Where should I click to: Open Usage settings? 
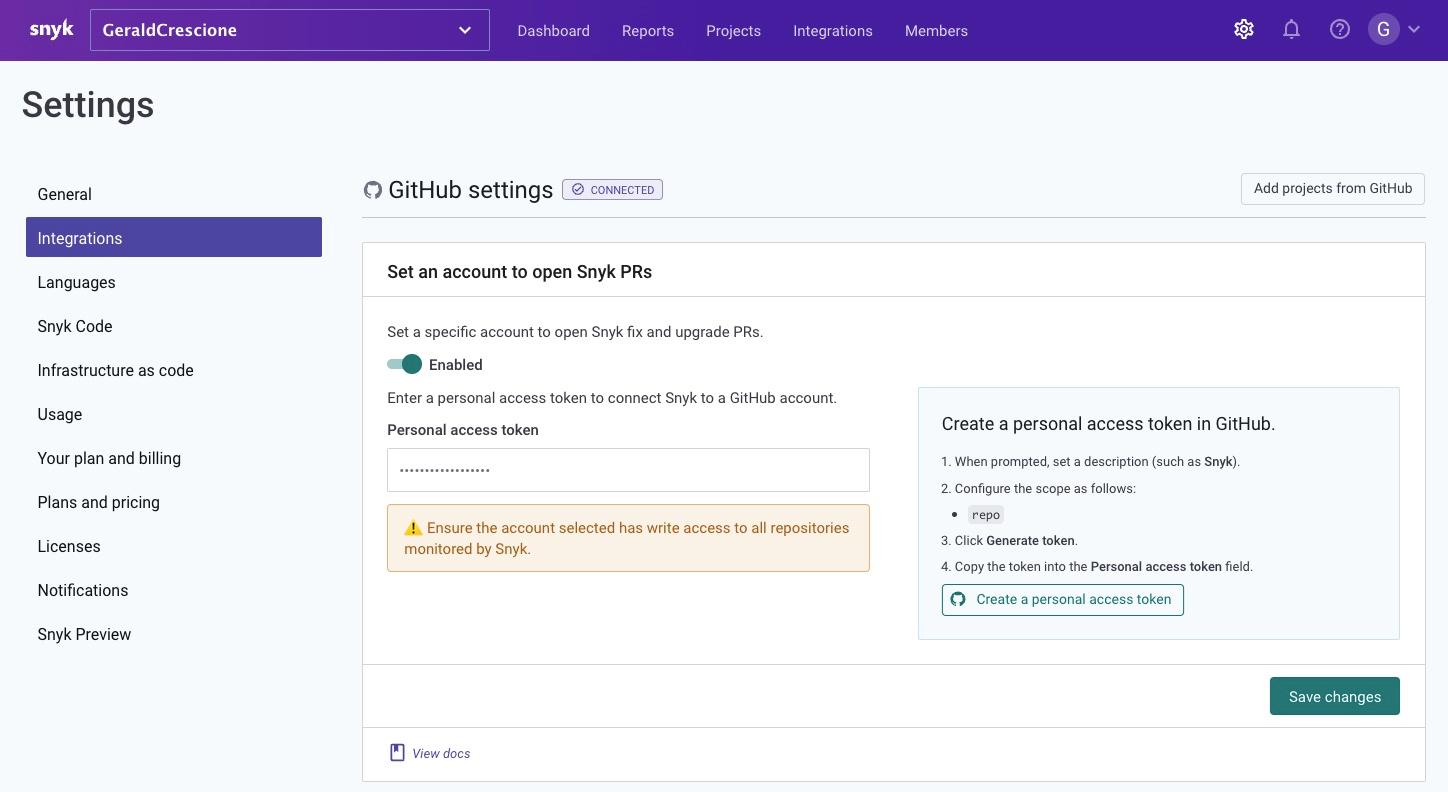point(174,414)
